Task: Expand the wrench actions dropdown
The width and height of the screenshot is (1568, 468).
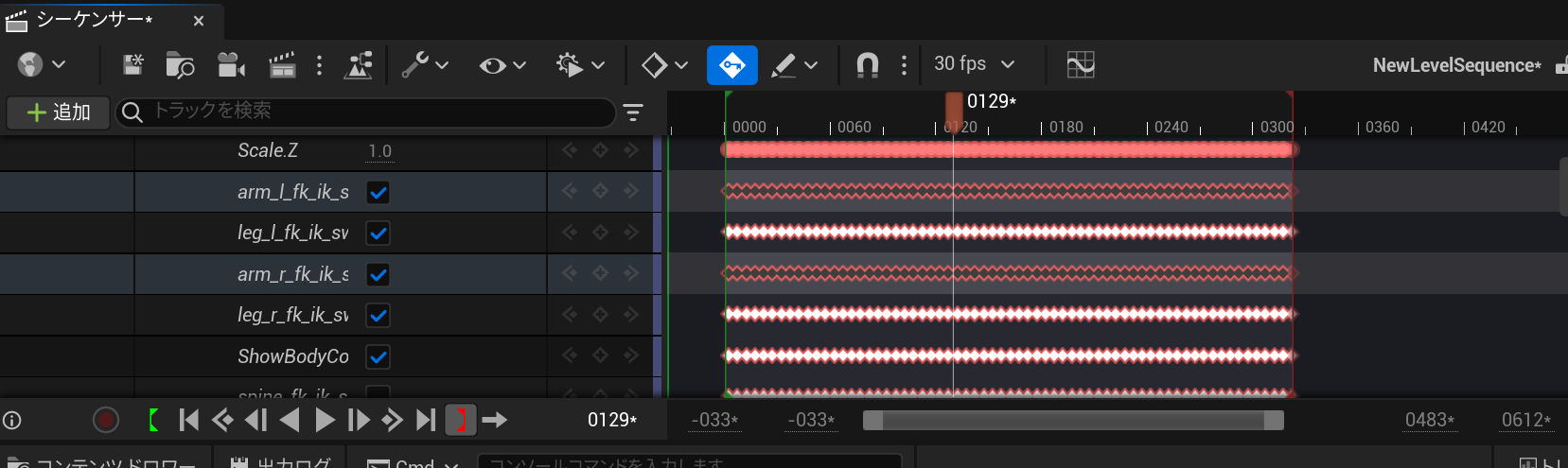Action: [x=425, y=64]
